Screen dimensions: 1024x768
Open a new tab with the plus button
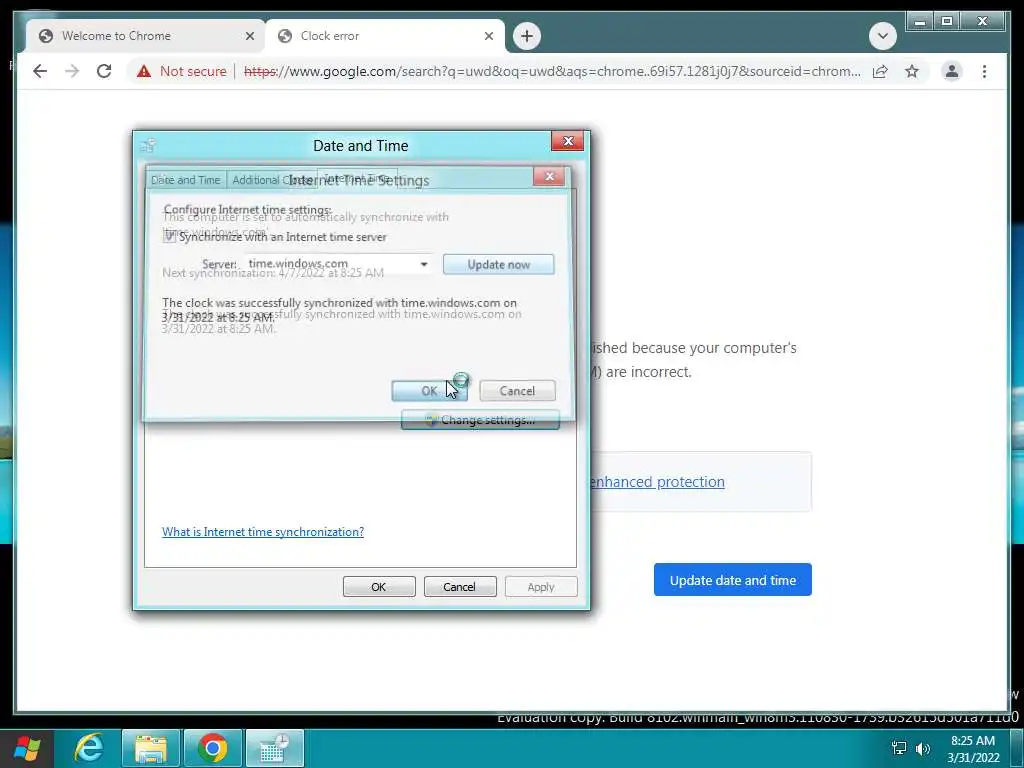point(527,36)
